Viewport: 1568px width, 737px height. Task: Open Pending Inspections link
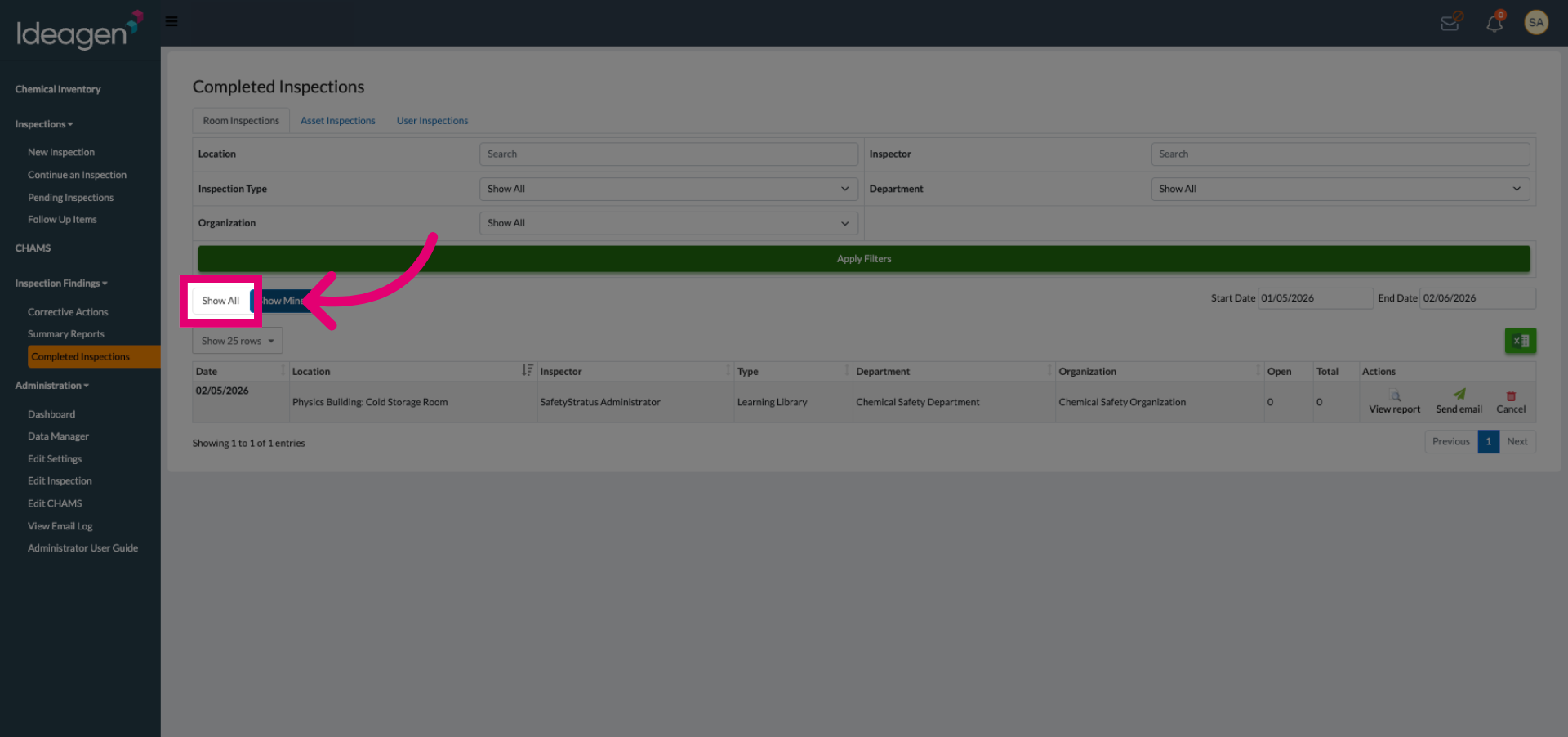click(x=70, y=198)
